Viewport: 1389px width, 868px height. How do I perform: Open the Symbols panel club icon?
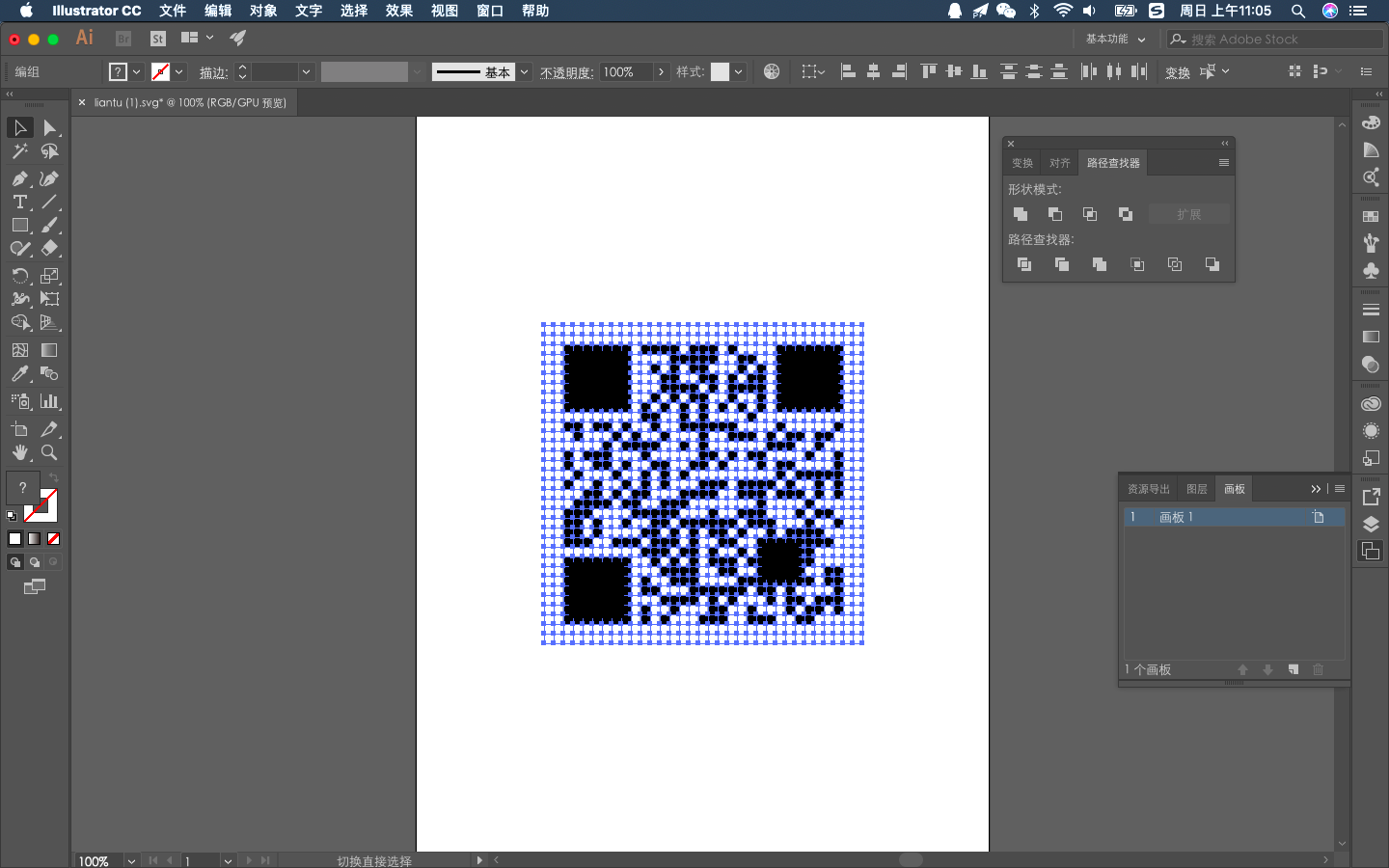pos(1371,271)
